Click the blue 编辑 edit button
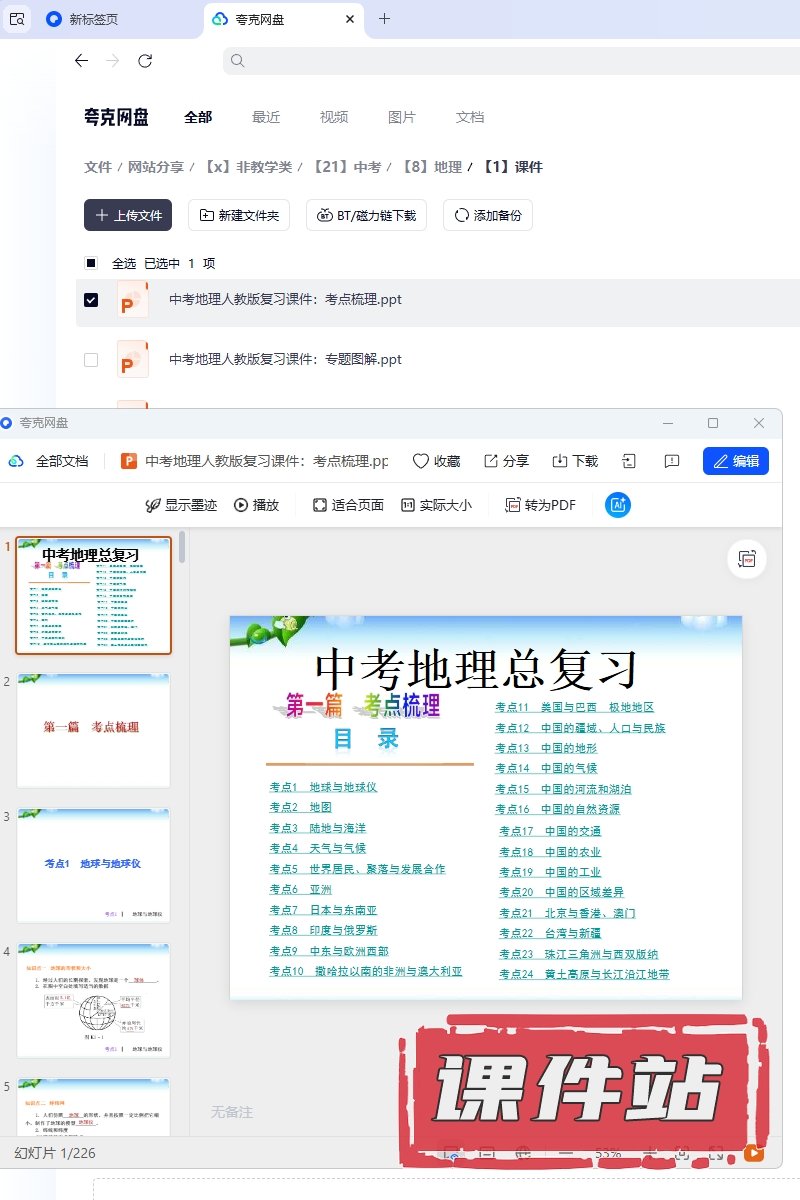This screenshot has height=1200, width=800. pos(735,461)
